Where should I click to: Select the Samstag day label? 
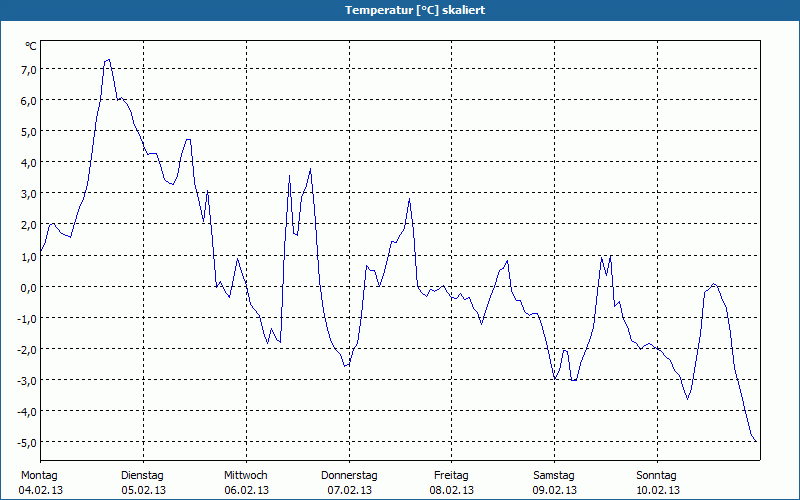pos(554,476)
